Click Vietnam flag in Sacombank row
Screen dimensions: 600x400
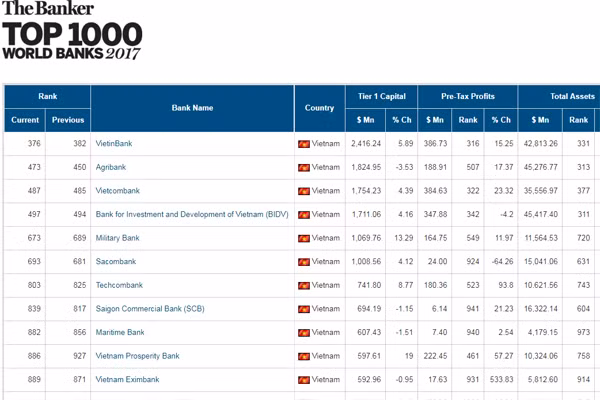(x=304, y=262)
